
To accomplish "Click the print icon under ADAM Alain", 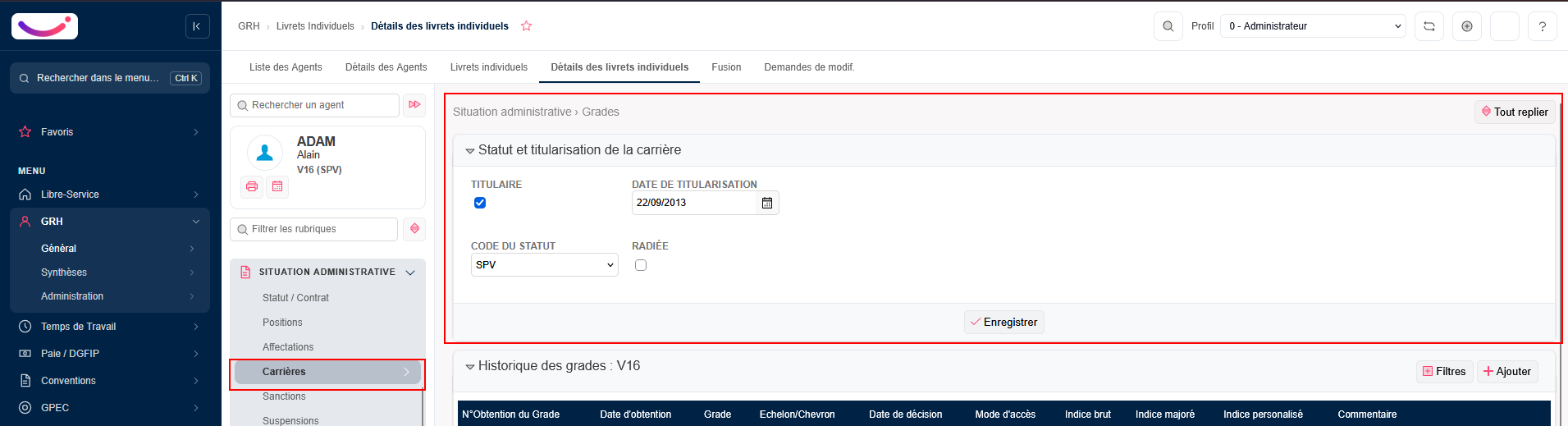I will click(x=252, y=187).
